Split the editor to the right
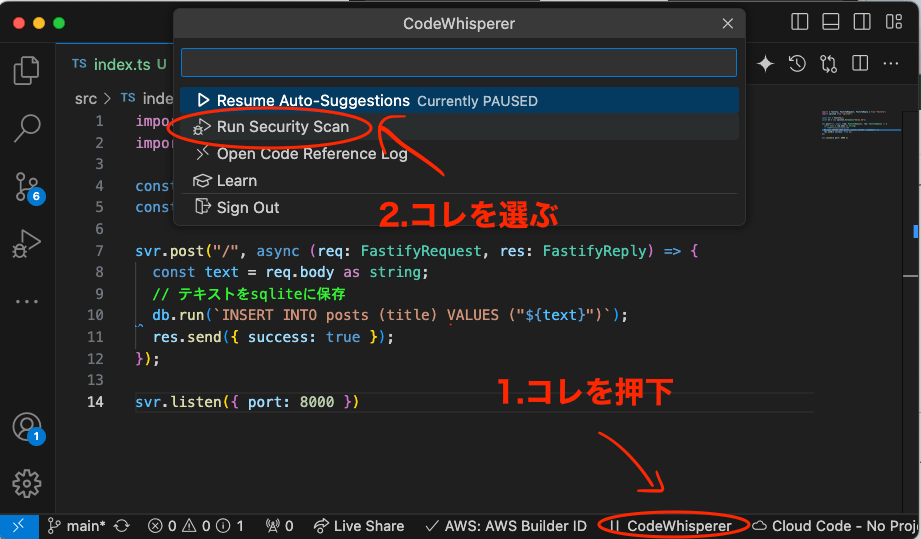Viewport: 921px width, 539px height. click(x=860, y=63)
